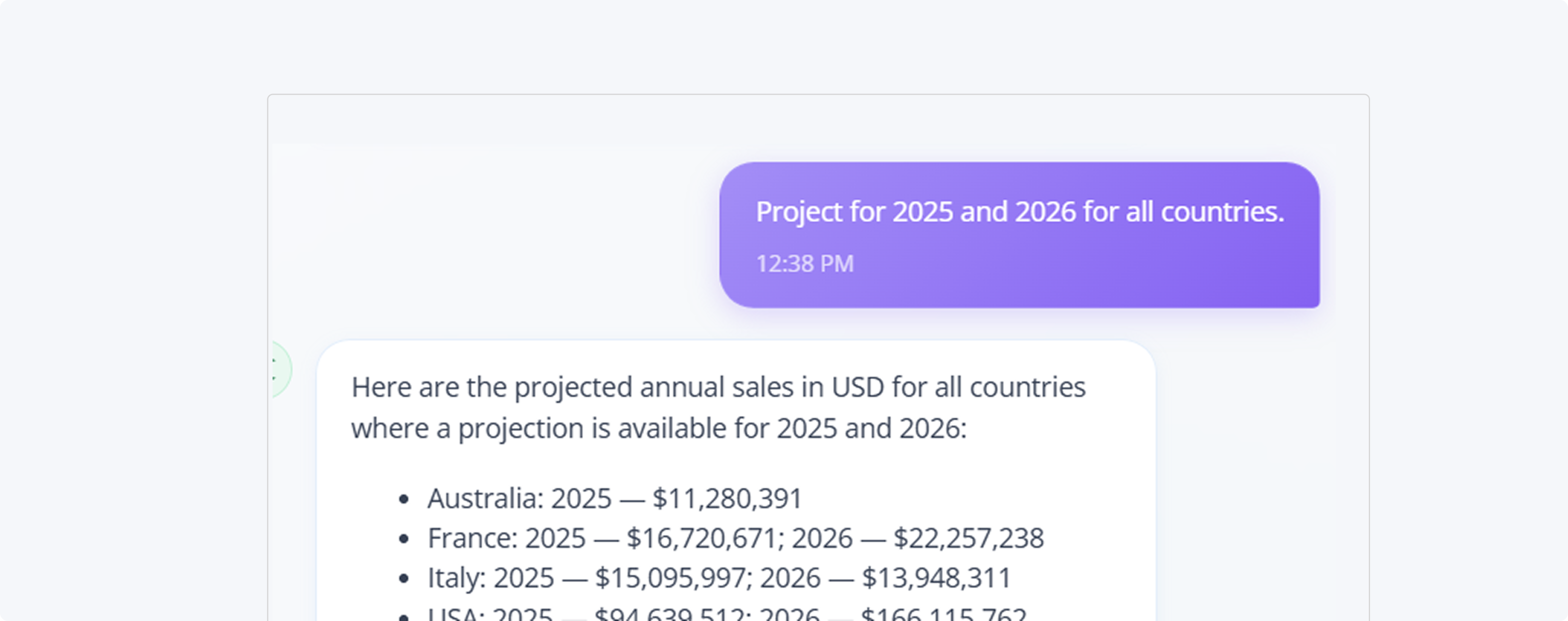The height and width of the screenshot is (621, 1568).
Task: Click France's 2026 value $22,257,238
Action: [968, 538]
